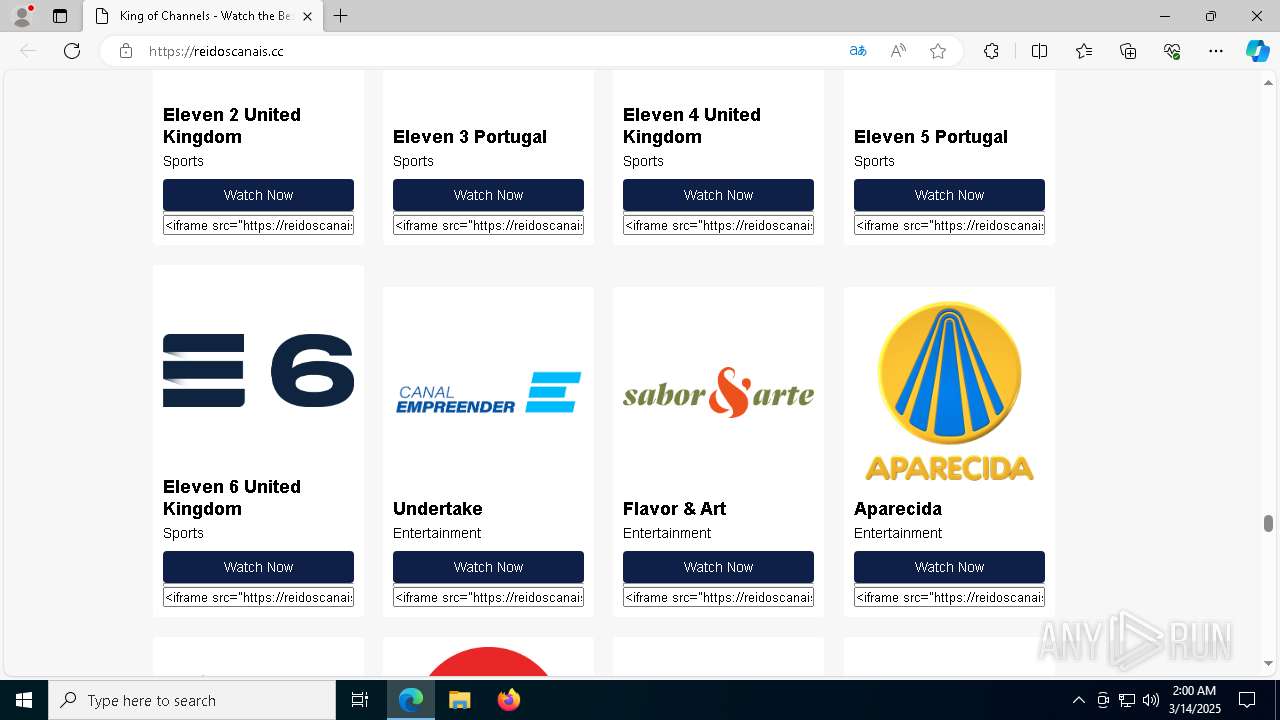
Task: Select the iframe code field under Eleven 3 Portugal
Action: [x=488, y=225]
